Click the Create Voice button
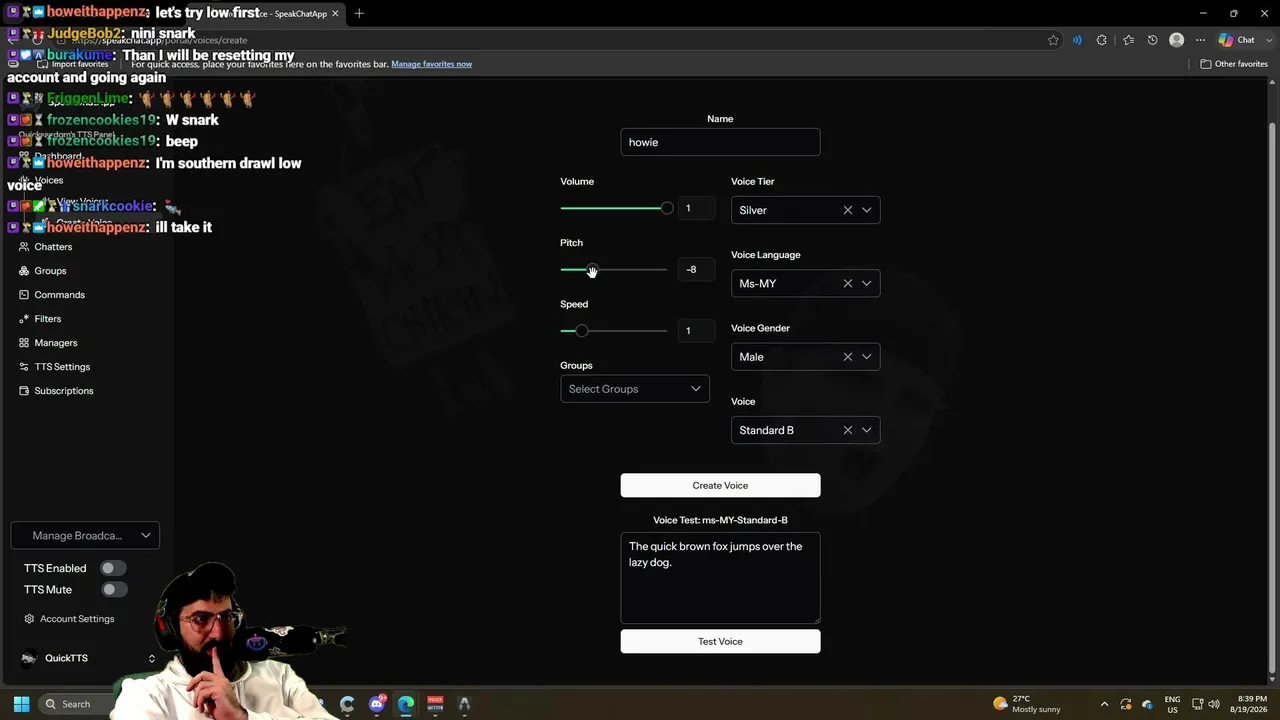The image size is (1280, 720). [720, 485]
